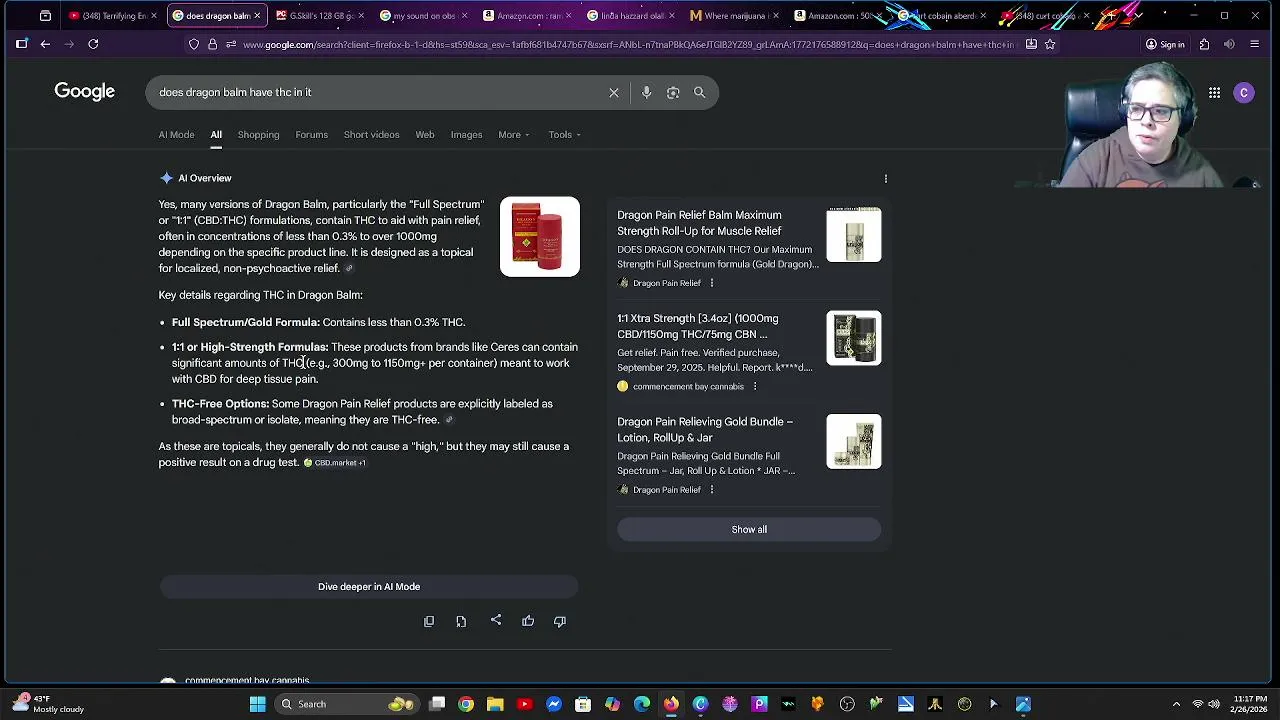This screenshot has height=720, width=1280.
Task: Give thumbs down to AI Overview
Action: point(560,621)
